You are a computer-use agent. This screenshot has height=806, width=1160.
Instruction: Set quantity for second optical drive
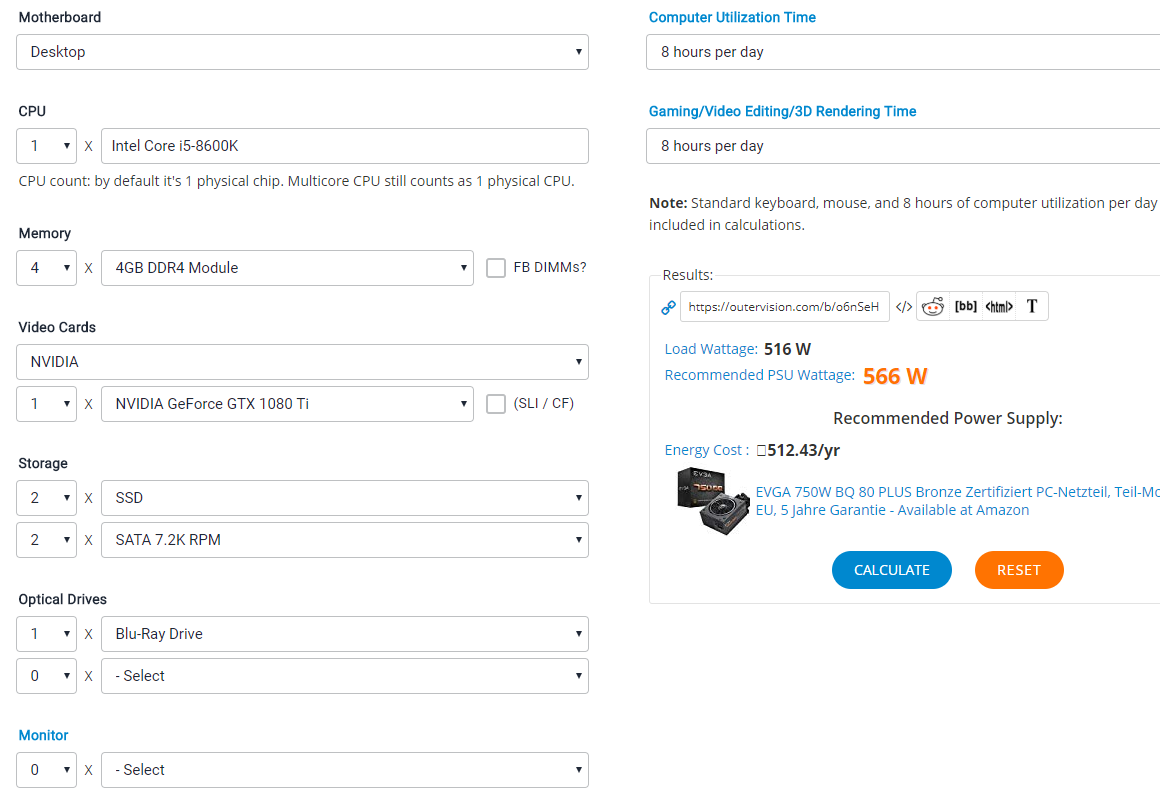coord(47,676)
